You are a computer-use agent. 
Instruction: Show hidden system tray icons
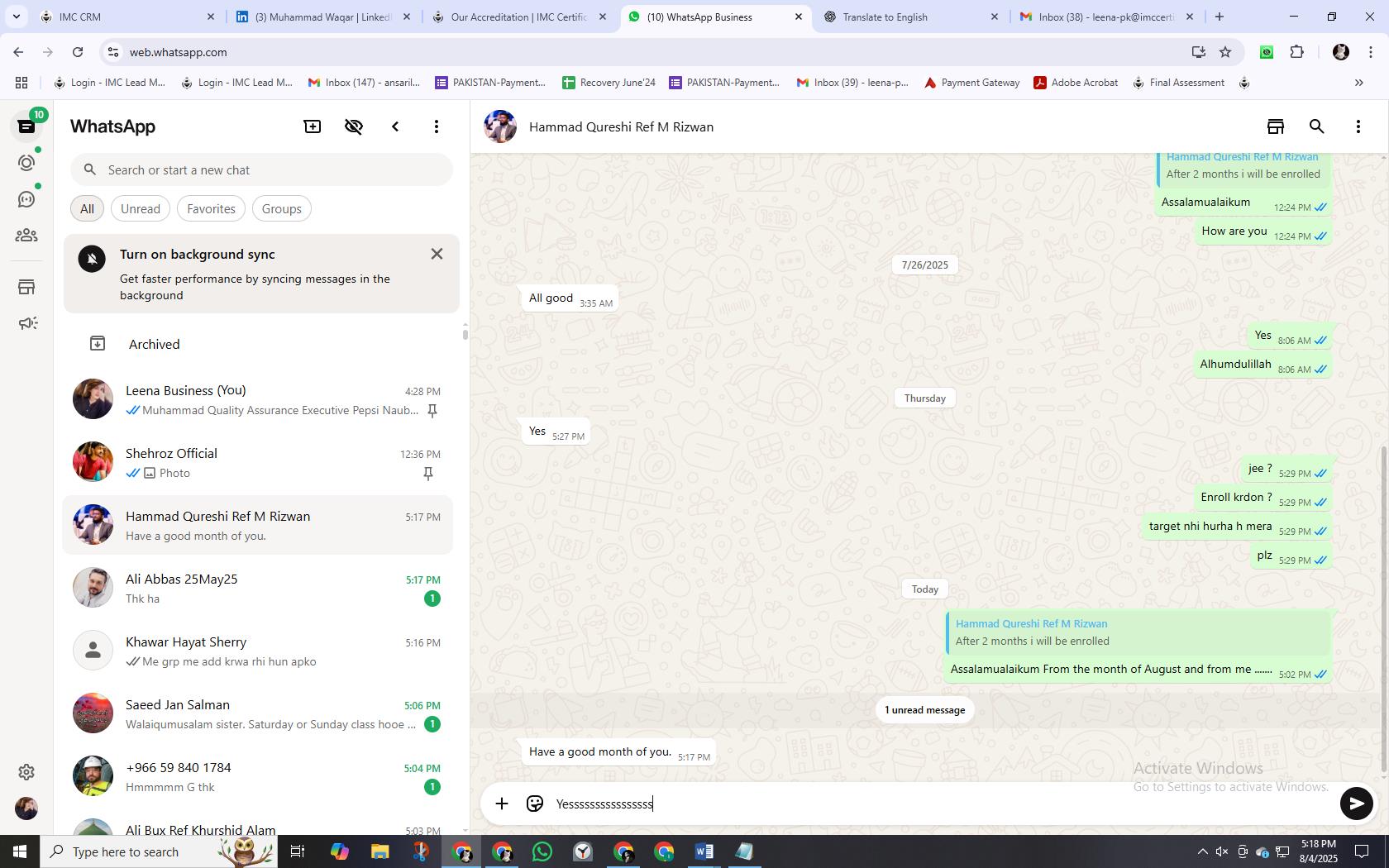[1202, 851]
